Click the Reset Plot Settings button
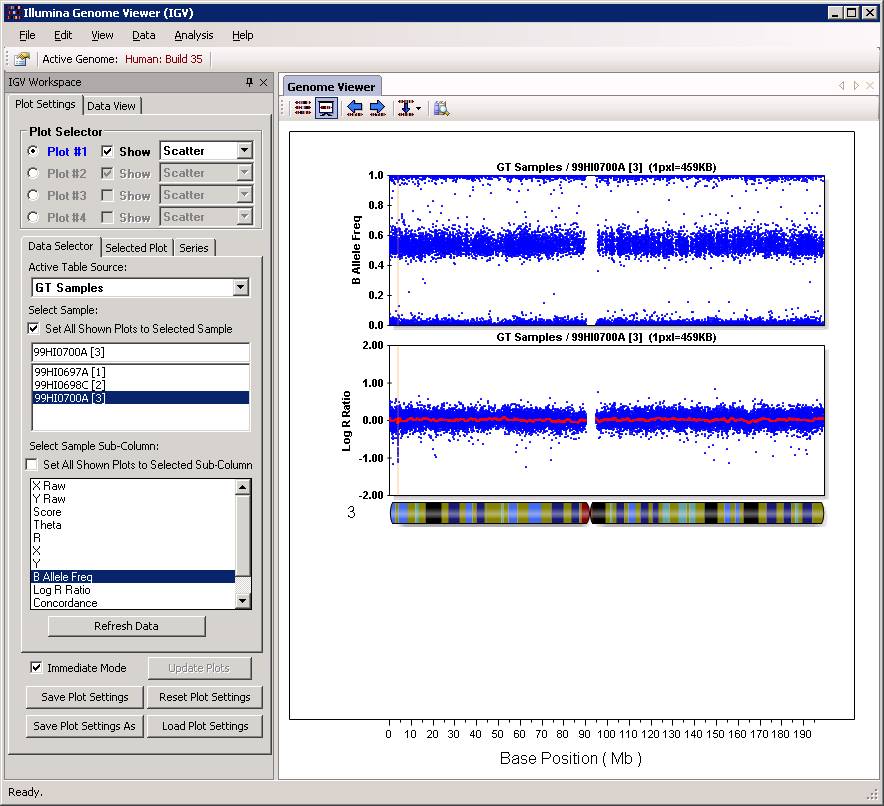884x806 pixels. click(x=205, y=697)
